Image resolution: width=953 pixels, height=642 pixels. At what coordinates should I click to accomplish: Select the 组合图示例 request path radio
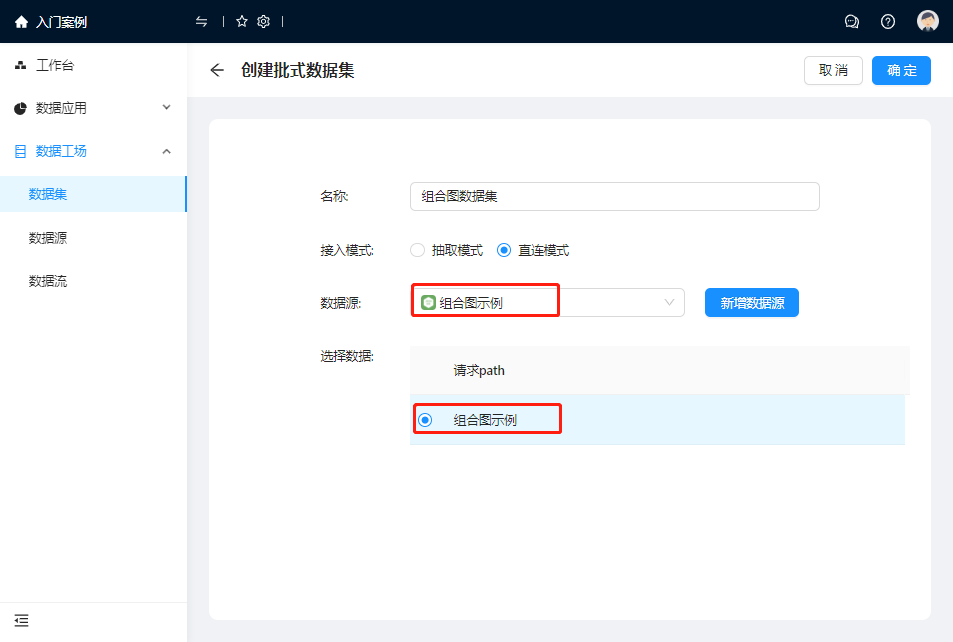coord(425,420)
